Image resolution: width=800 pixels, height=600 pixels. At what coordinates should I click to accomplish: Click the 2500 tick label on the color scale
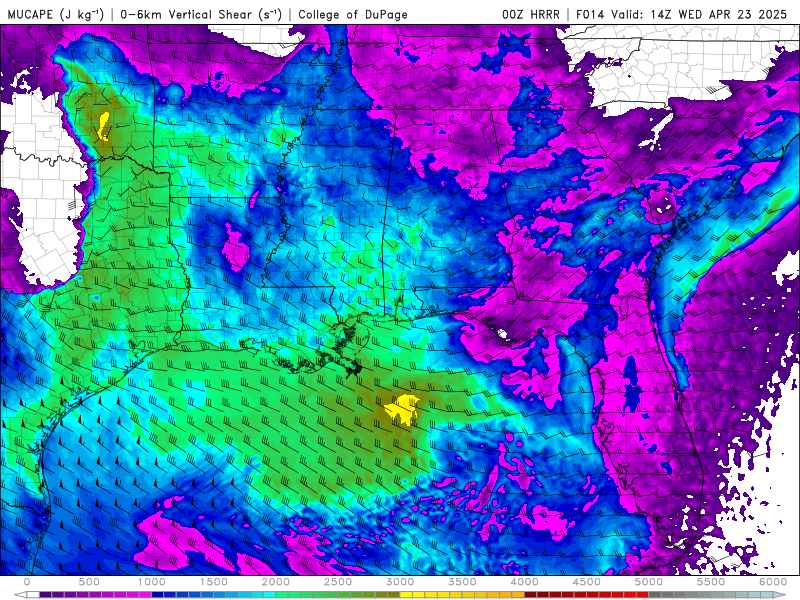pos(338,582)
